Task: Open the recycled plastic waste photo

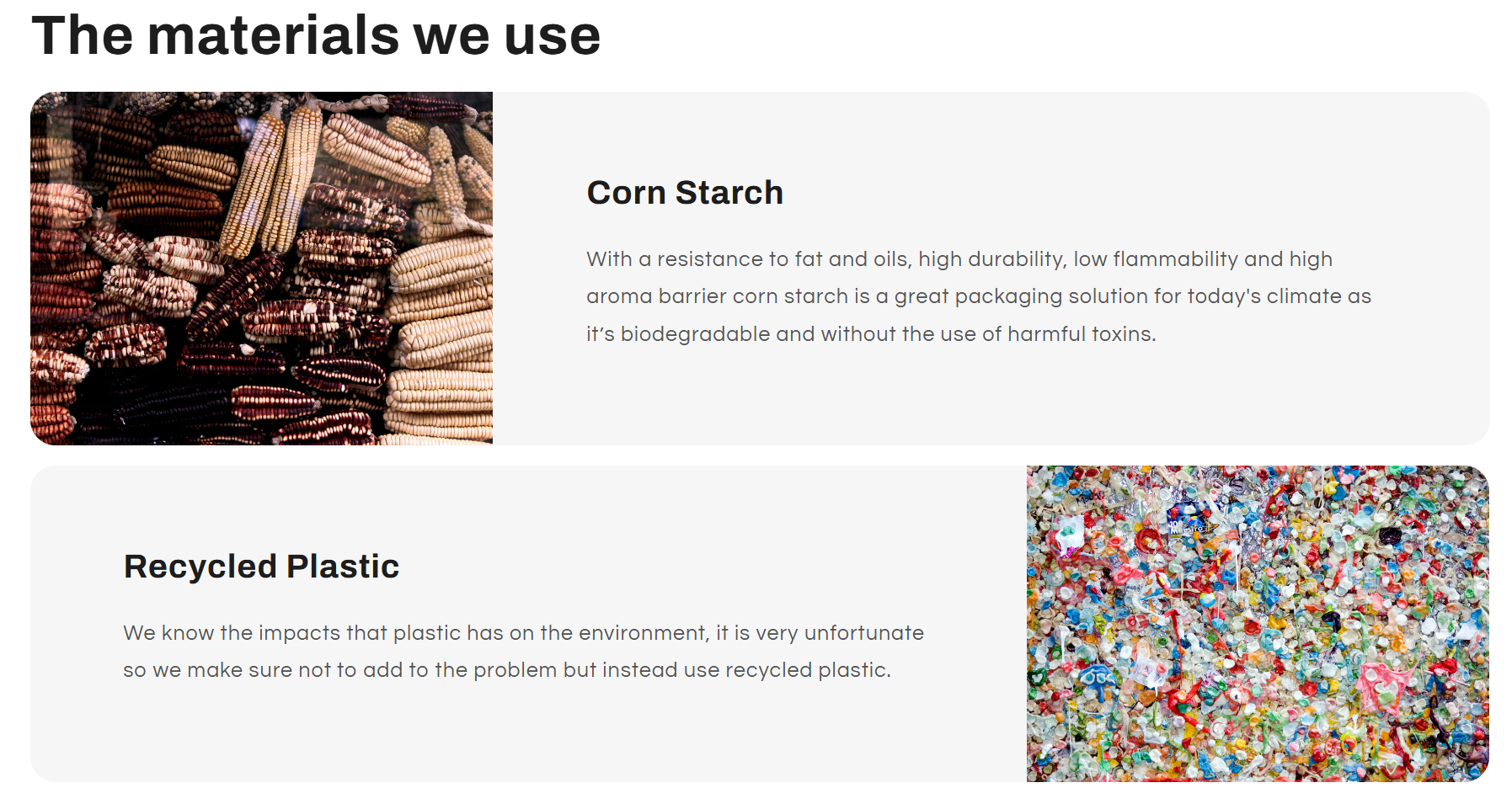Action: tap(1257, 623)
